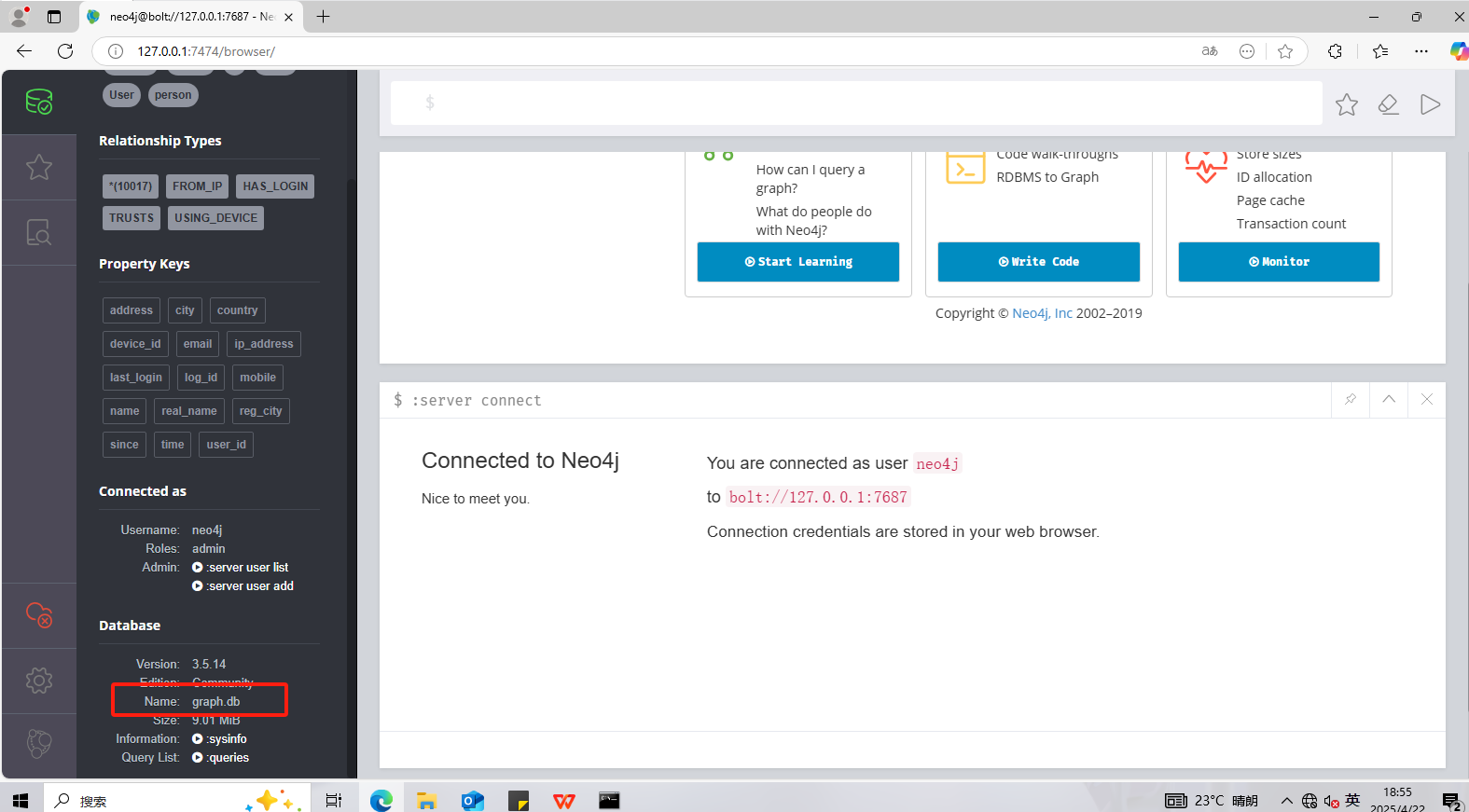Click the time property key
This screenshot has height=812, width=1469.
tap(173, 445)
